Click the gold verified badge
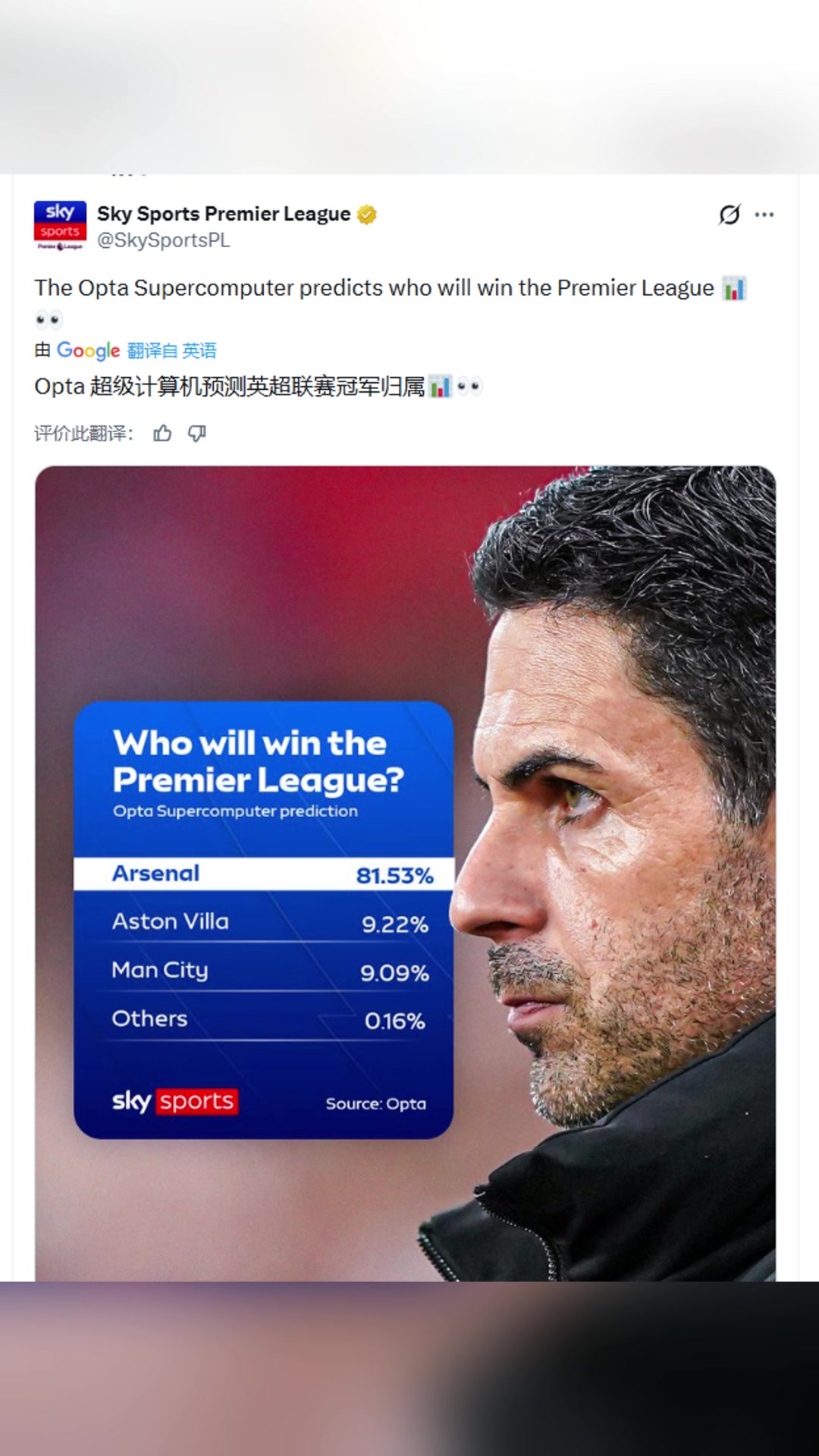 click(367, 215)
